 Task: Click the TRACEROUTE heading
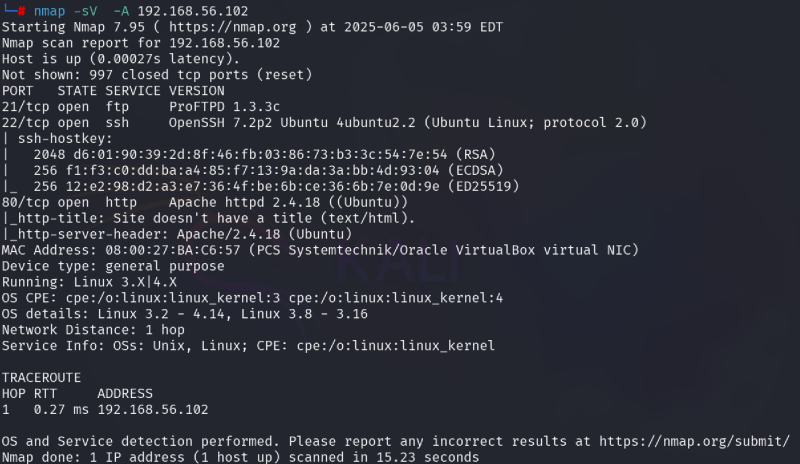[41, 378]
